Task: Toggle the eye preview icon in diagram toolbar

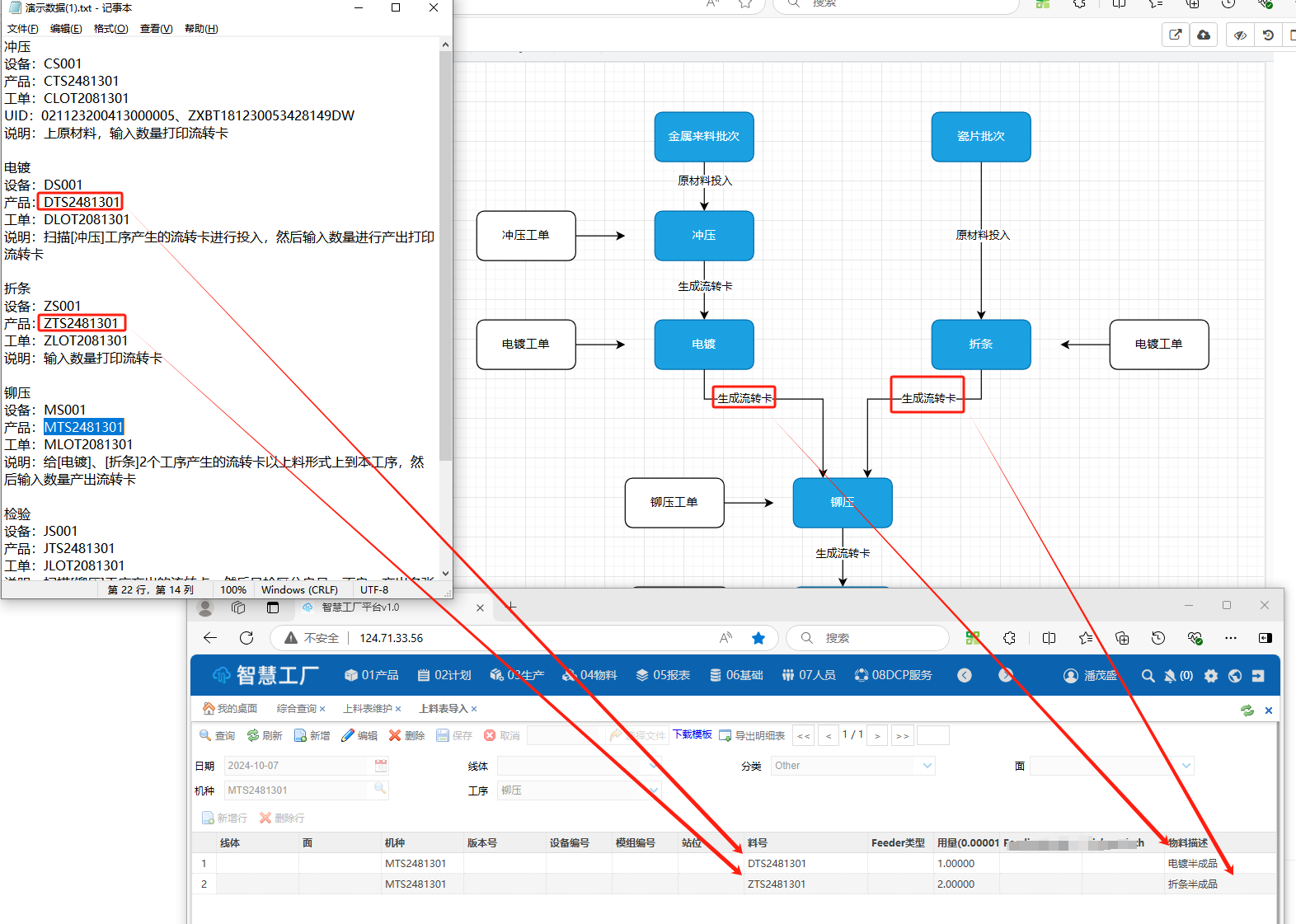Action: click(1240, 35)
